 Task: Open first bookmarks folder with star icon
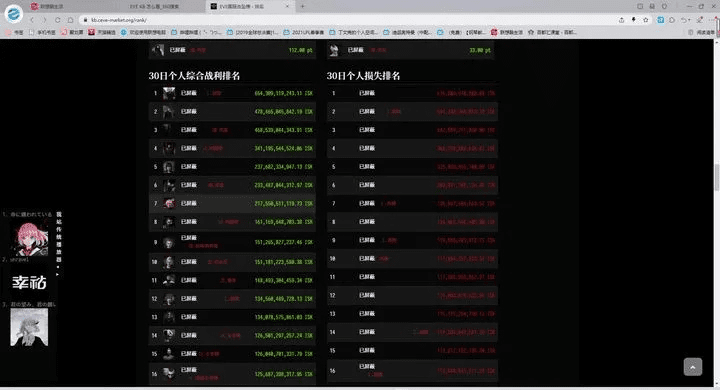(15, 33)
